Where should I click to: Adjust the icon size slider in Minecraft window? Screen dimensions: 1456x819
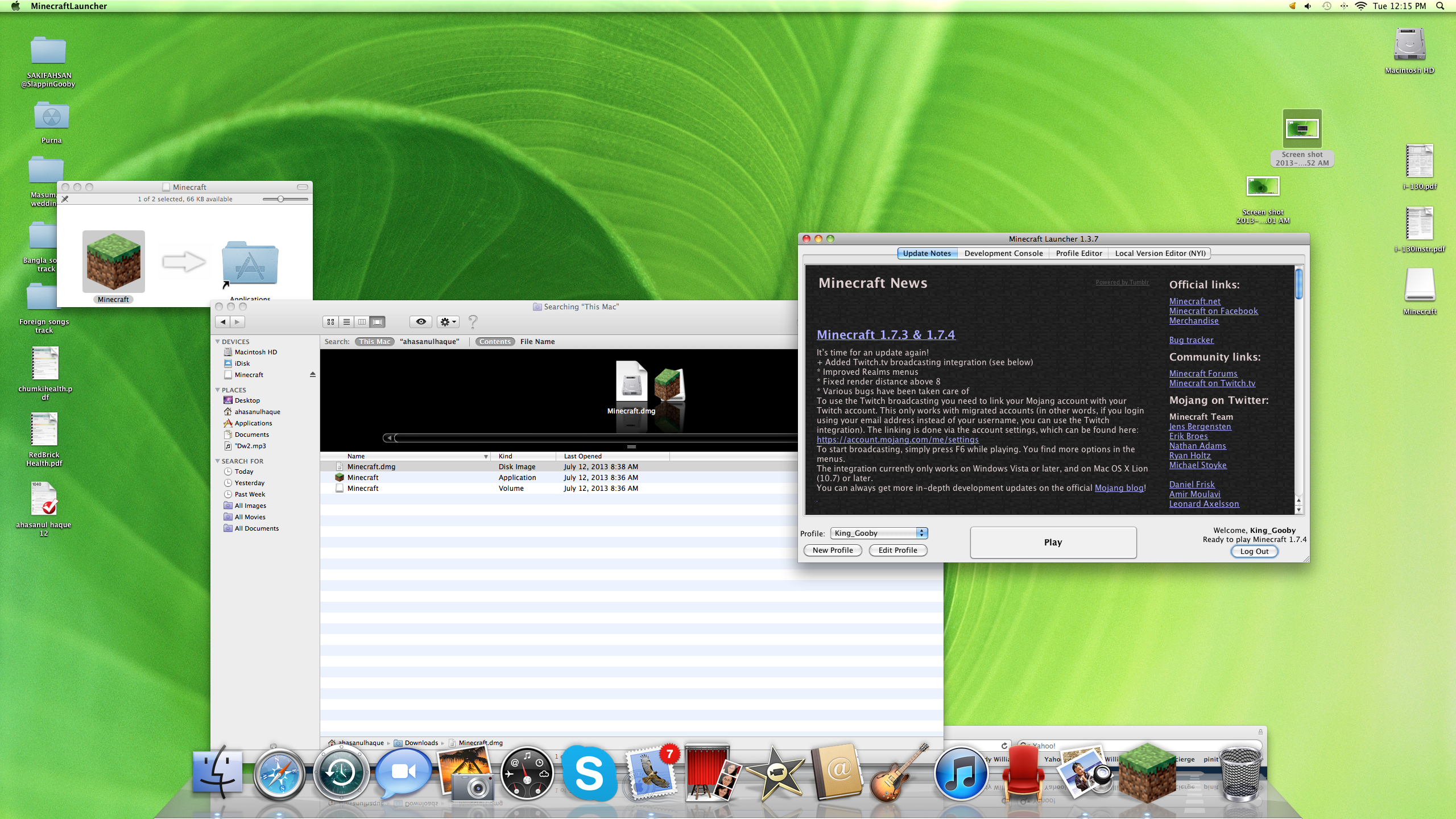(281, 199)
